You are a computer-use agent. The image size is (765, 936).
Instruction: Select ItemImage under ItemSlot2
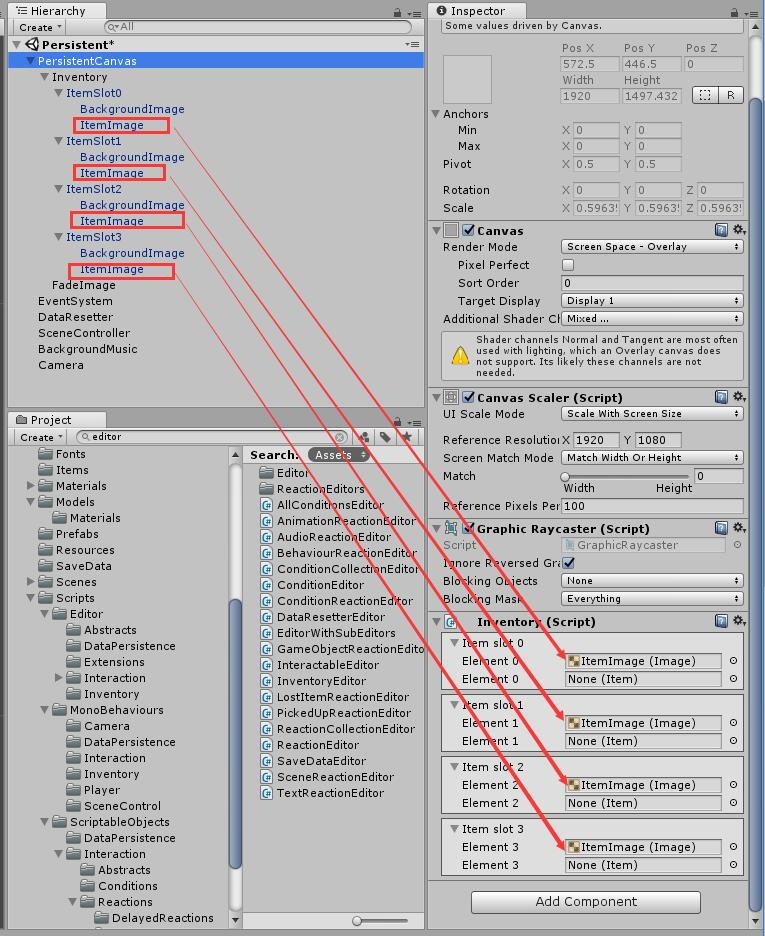coord(112,221)
